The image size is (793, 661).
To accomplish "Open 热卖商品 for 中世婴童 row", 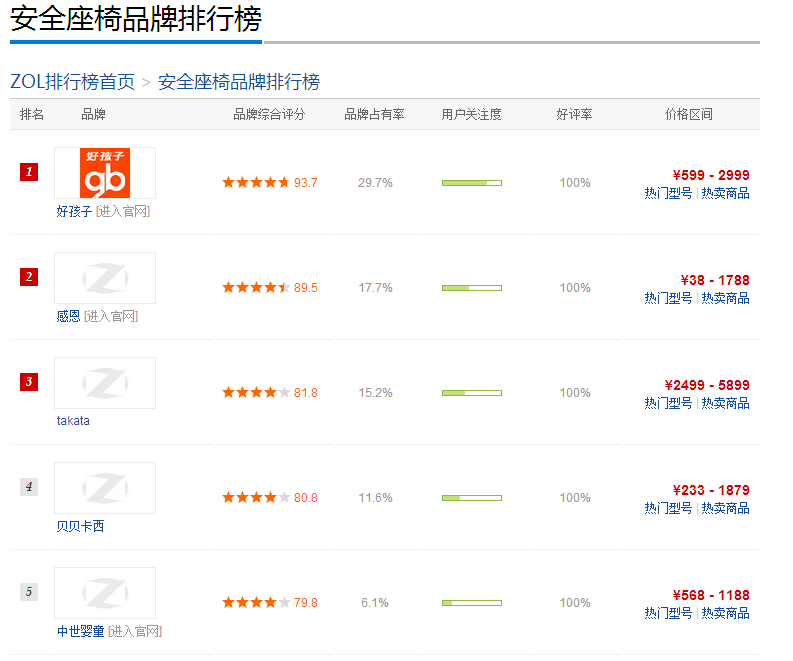I will click(x=725, y=613).
